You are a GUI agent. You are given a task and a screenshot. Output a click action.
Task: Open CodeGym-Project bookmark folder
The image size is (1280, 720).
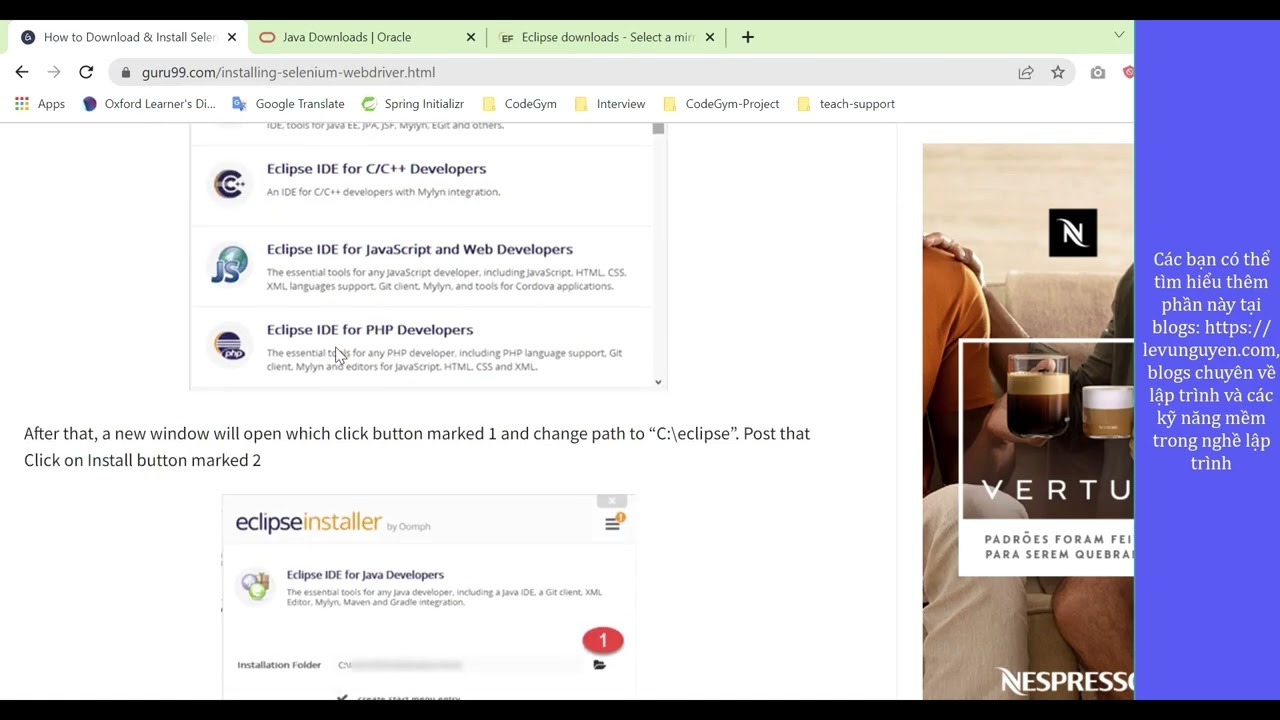721,104
